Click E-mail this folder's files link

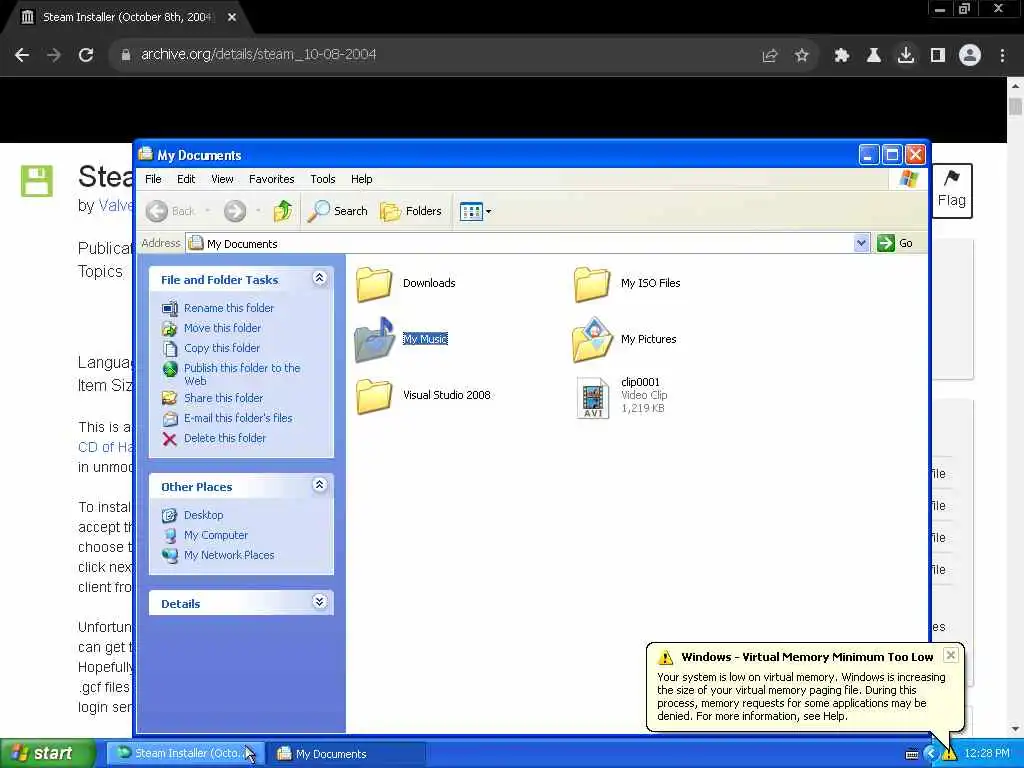[238, 418]
